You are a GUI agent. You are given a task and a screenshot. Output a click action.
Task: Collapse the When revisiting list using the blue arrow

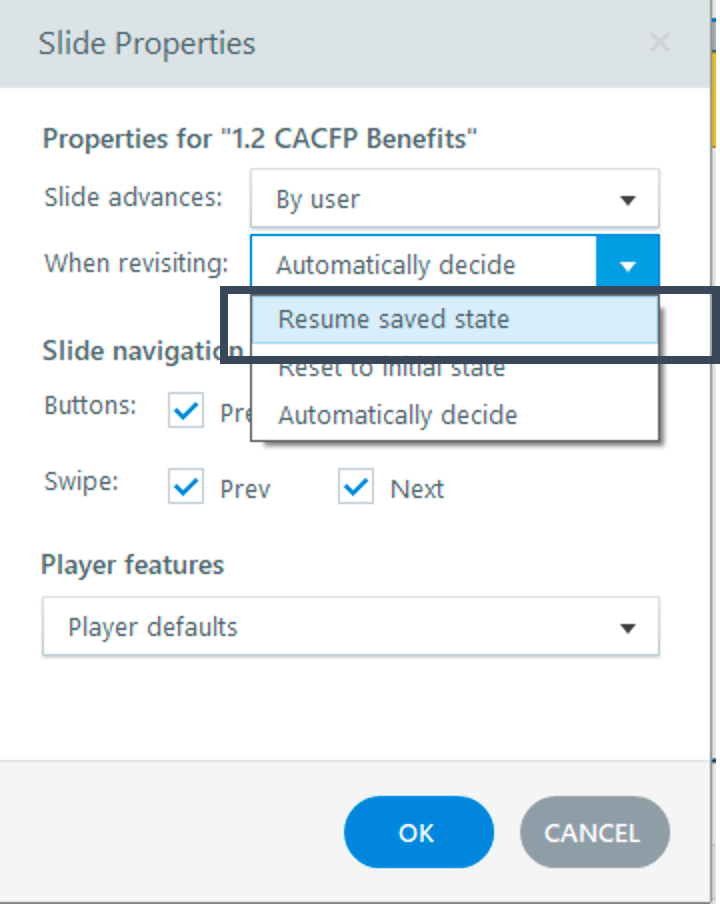[x=628, y=266]
